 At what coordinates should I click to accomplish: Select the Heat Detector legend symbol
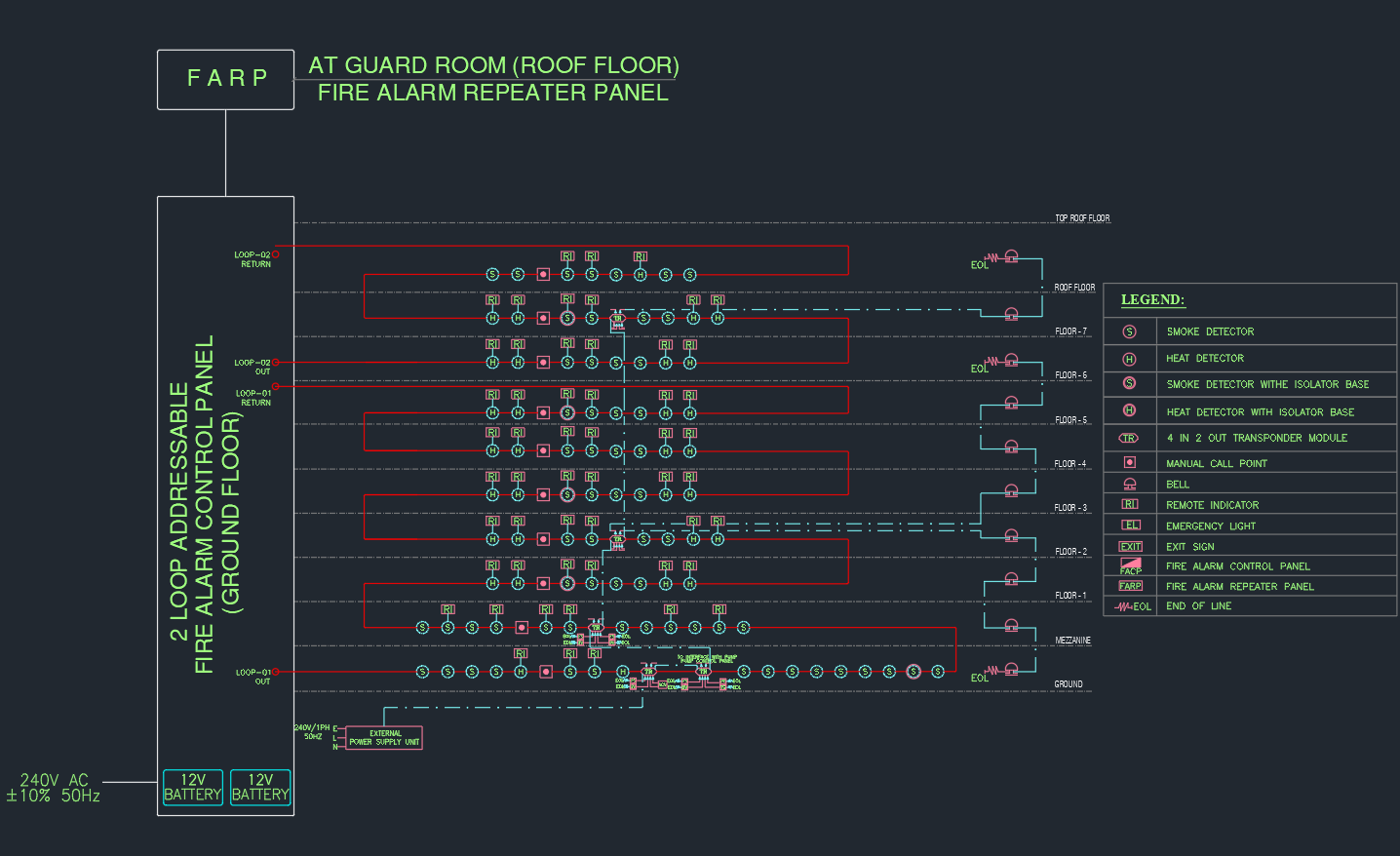coord(1129,359)
